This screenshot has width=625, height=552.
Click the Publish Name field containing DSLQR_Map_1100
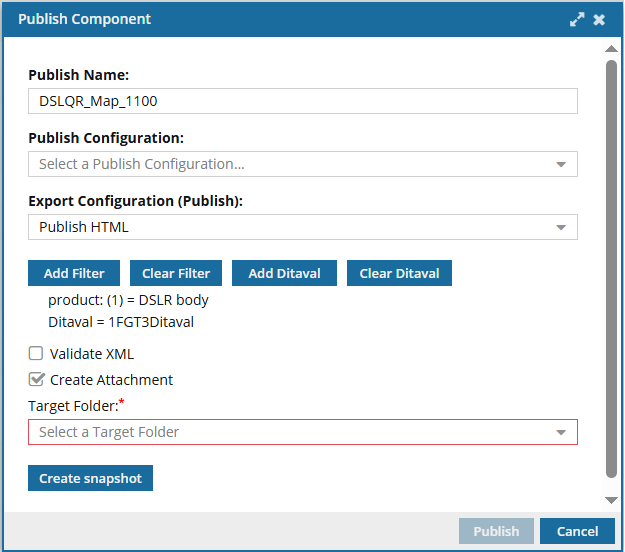click(x=302, y=101)
